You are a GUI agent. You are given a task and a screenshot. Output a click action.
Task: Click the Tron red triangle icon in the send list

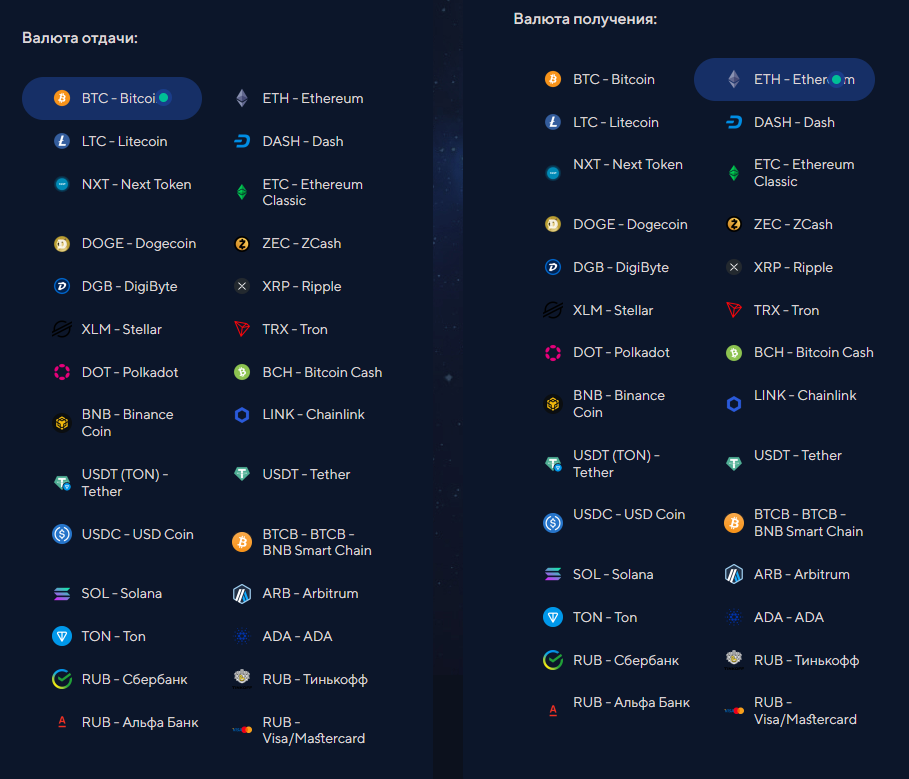click(x=242, y=329)
